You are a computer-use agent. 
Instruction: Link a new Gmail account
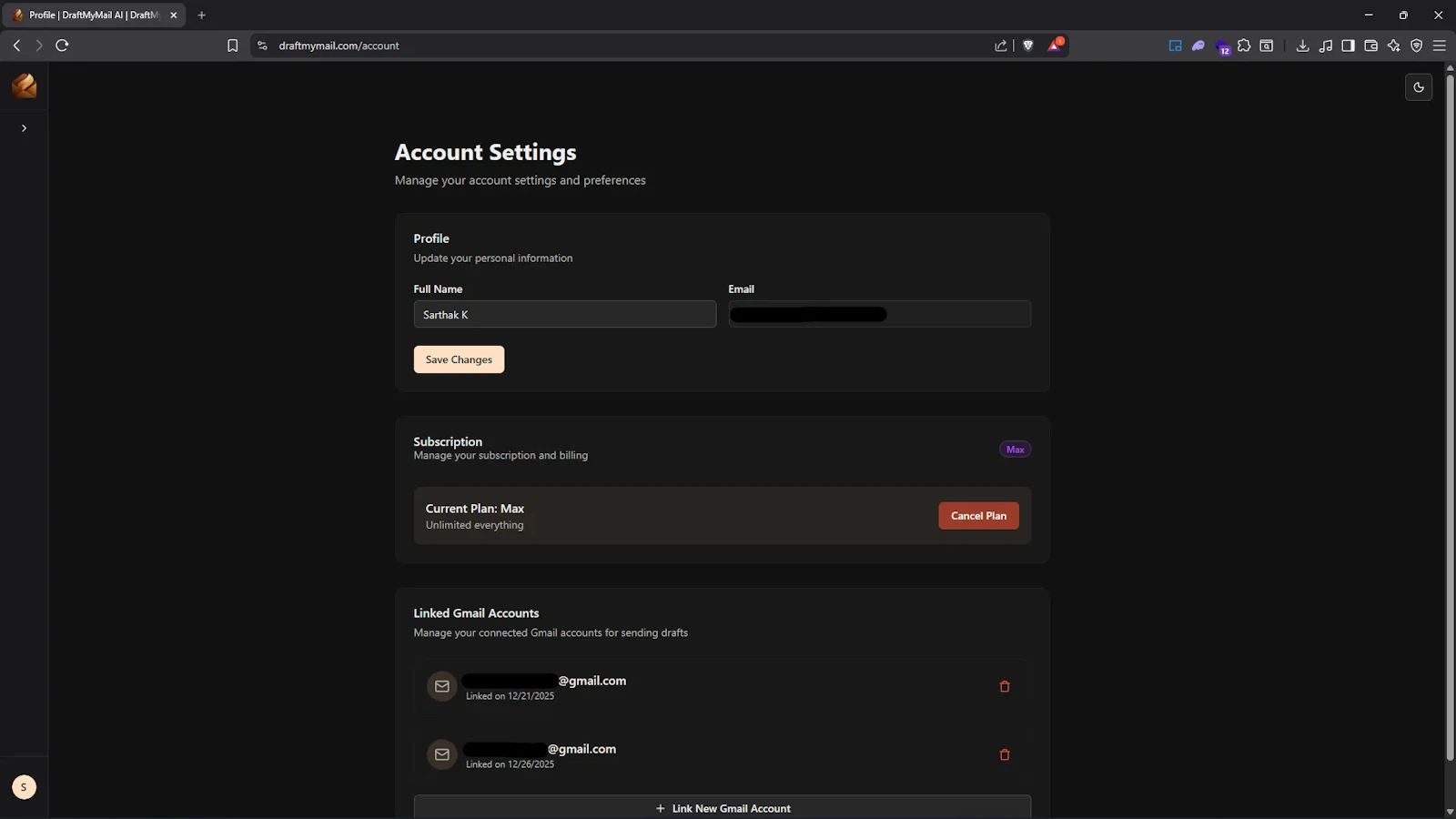[x=723, y=808]
